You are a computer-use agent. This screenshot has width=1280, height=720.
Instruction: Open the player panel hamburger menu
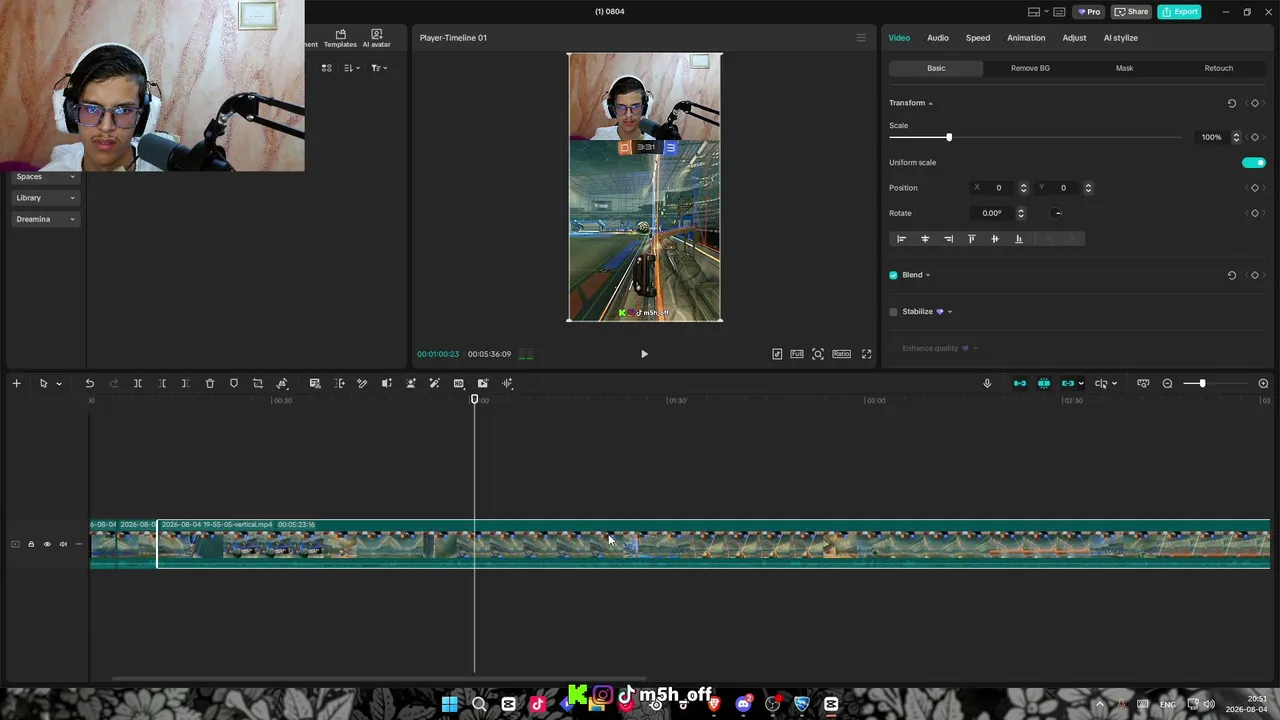861,38
